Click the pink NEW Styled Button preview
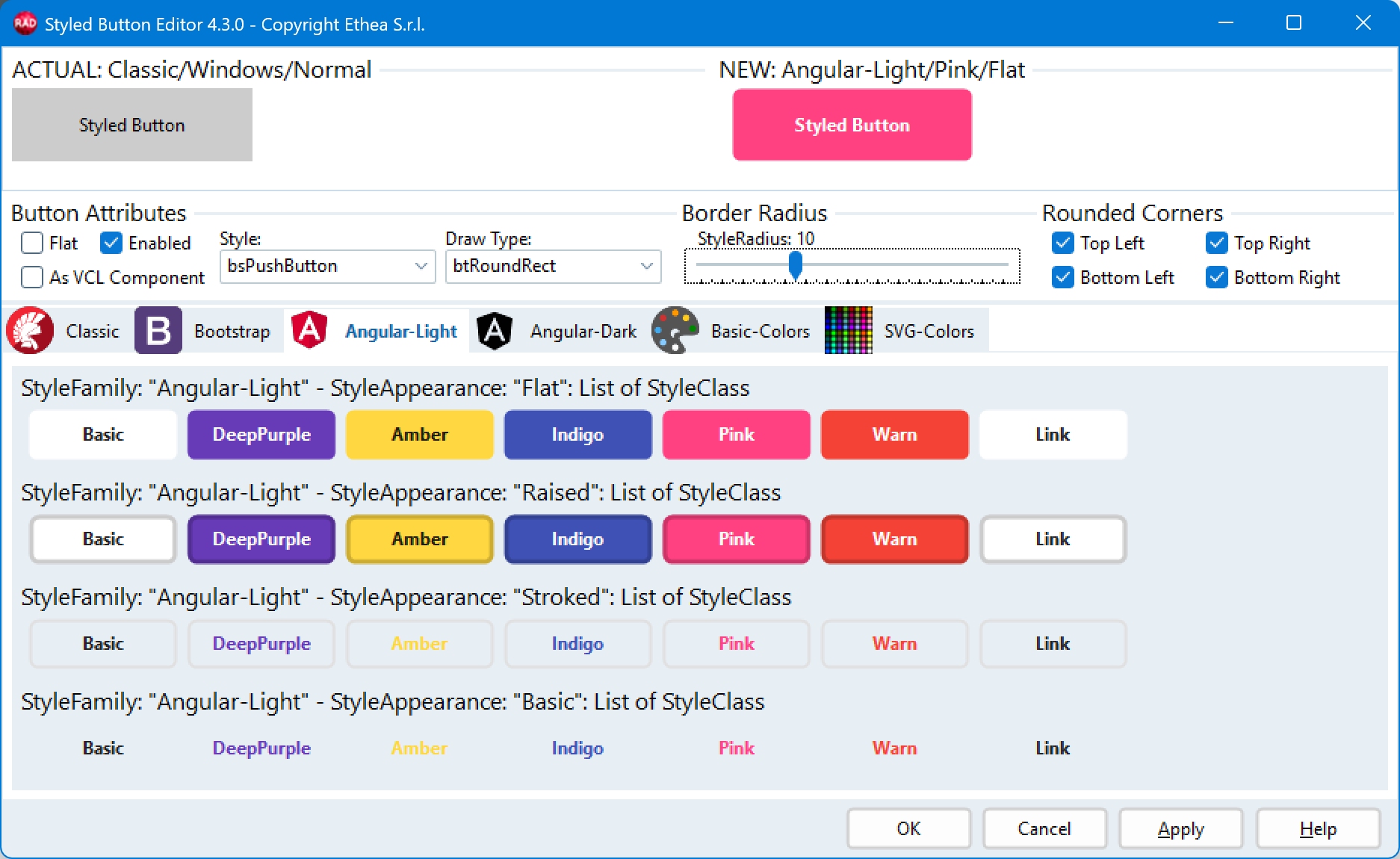This screenshot has width=1400, height=859. pyautogui.click(x=852, y=125)
